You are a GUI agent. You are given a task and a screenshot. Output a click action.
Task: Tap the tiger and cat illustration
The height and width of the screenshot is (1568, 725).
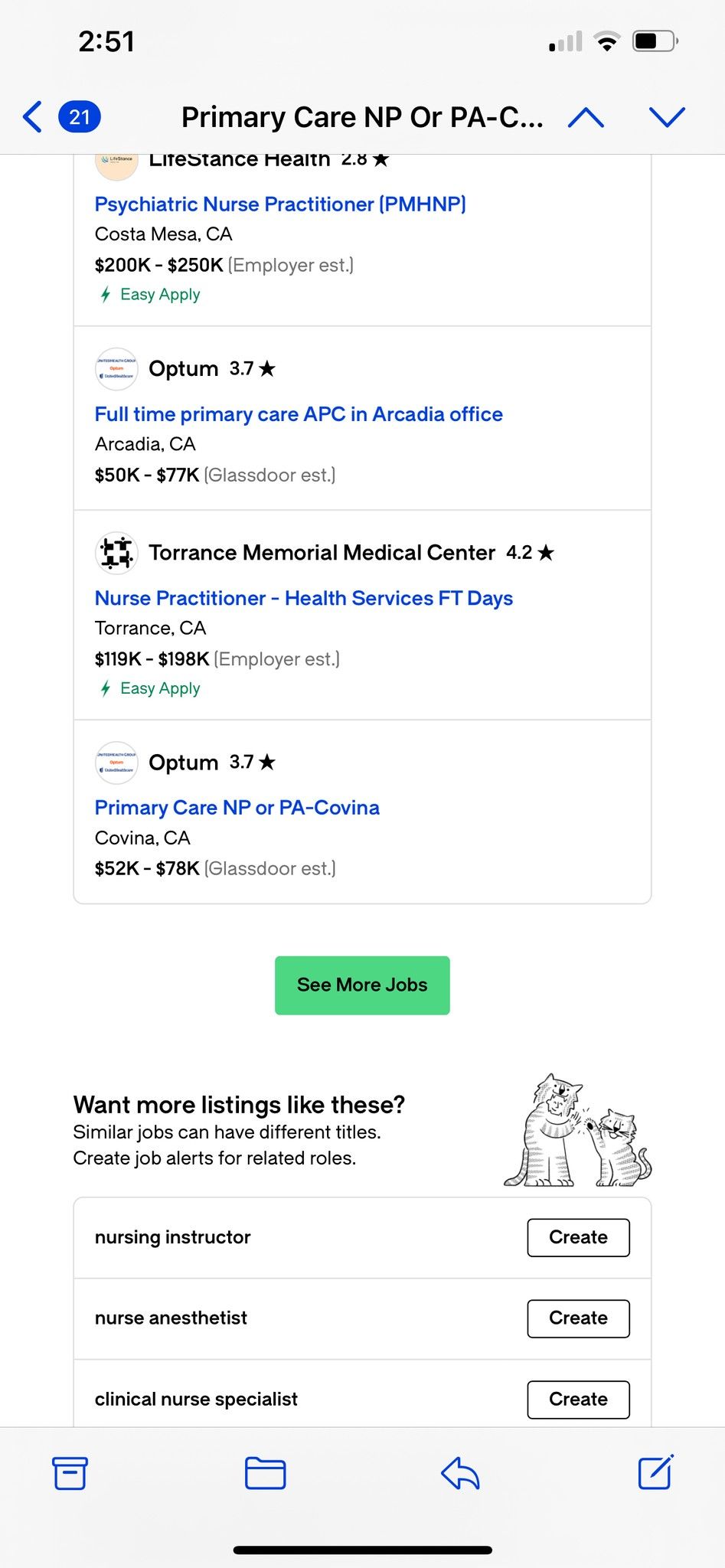(577, 1131)
